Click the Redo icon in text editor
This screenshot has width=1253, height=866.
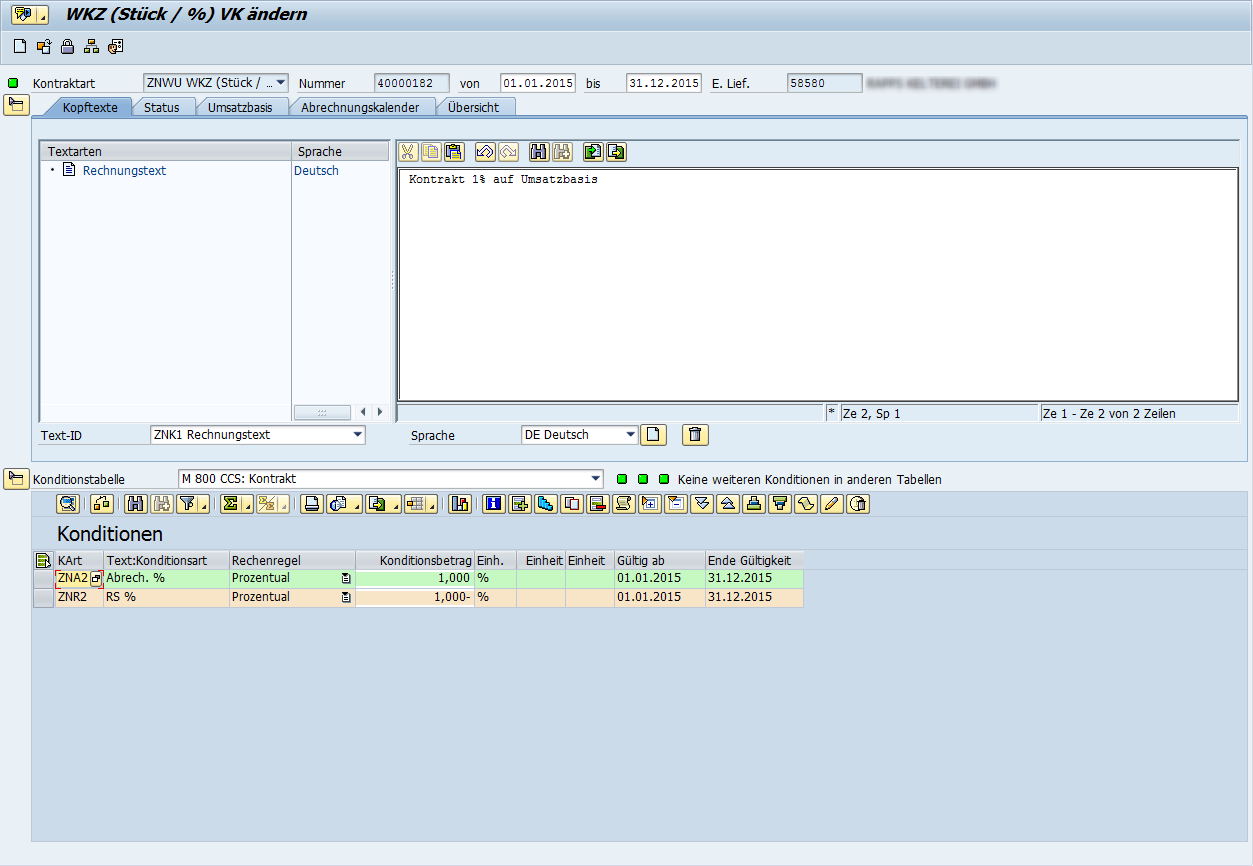pyautogui.click(x=508, y=152)
